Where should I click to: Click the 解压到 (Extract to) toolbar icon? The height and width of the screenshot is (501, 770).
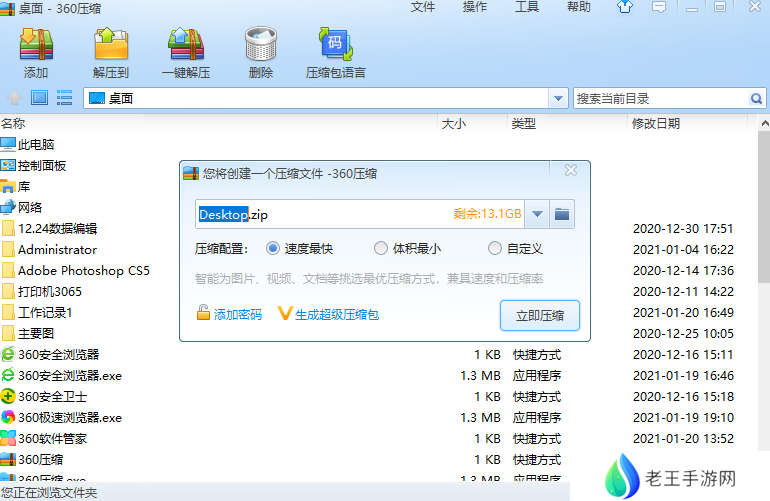tap(111, 44)
